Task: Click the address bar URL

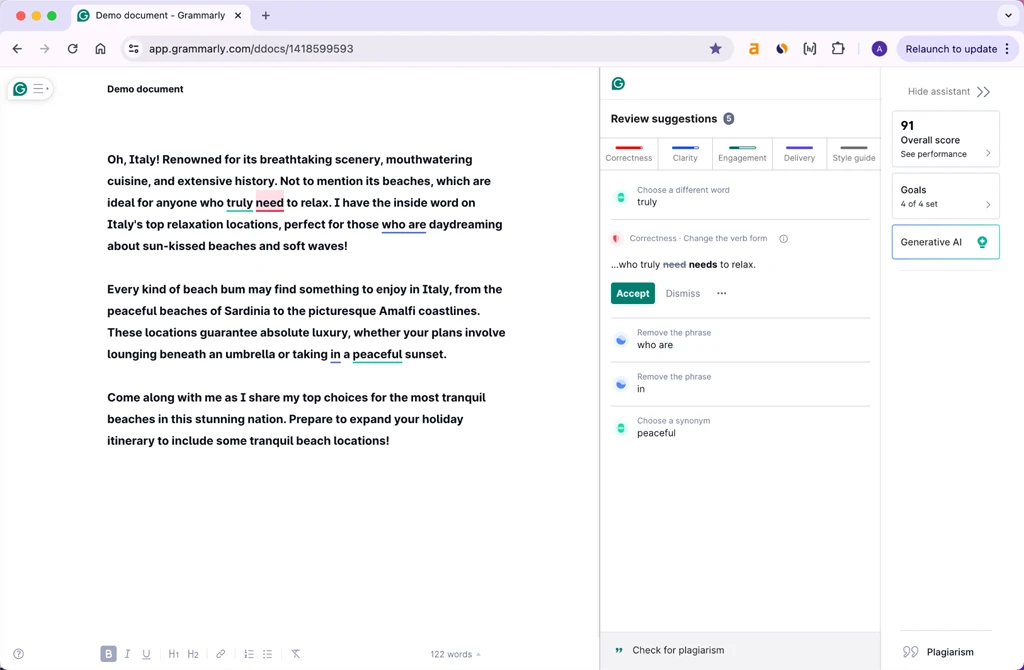Action: [x=251, y=49]
